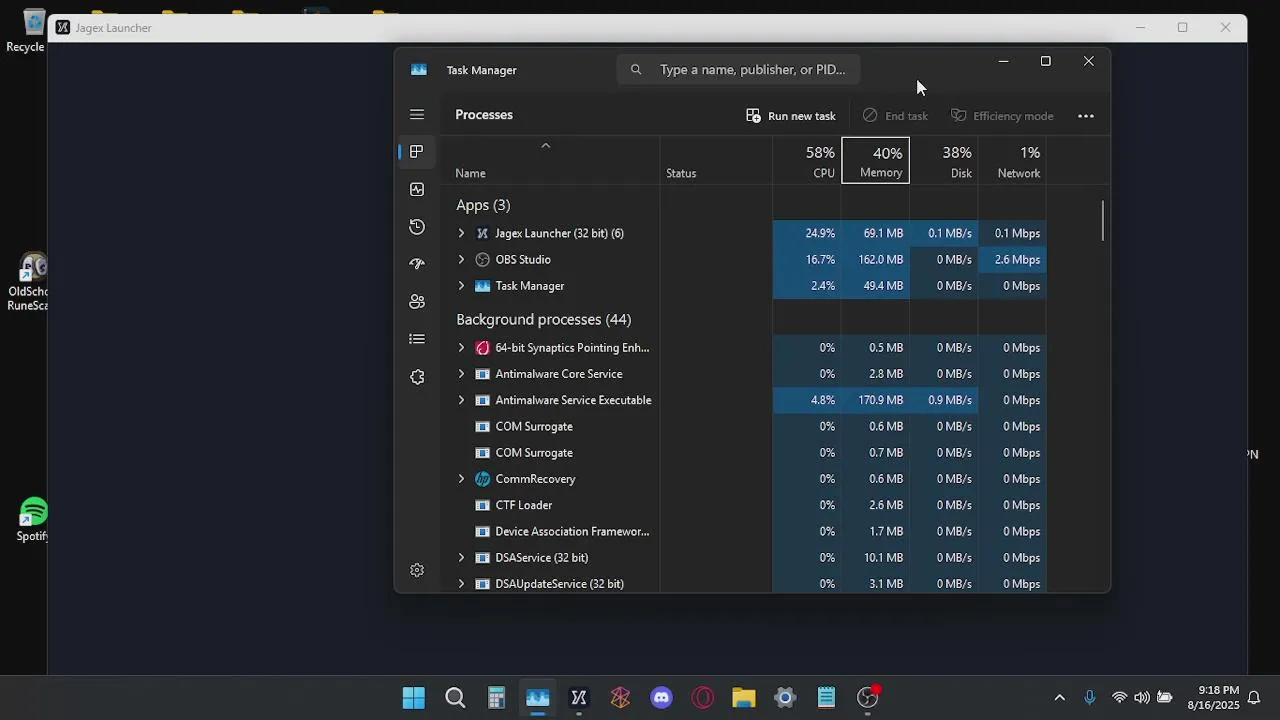Open the microphone tray icon
The height and width of the screenshot is (720, 1280).
1090,698
